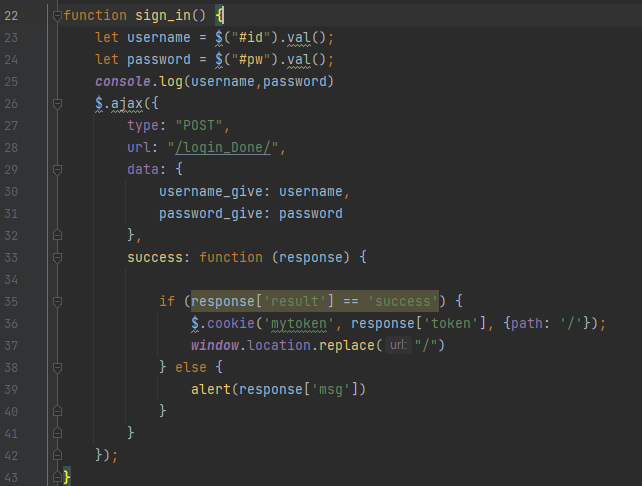Image resolution: width=642 pixels, height=486 pixels.
Task: Click line number 37 in gutter
Action: [x=11, y=346]
